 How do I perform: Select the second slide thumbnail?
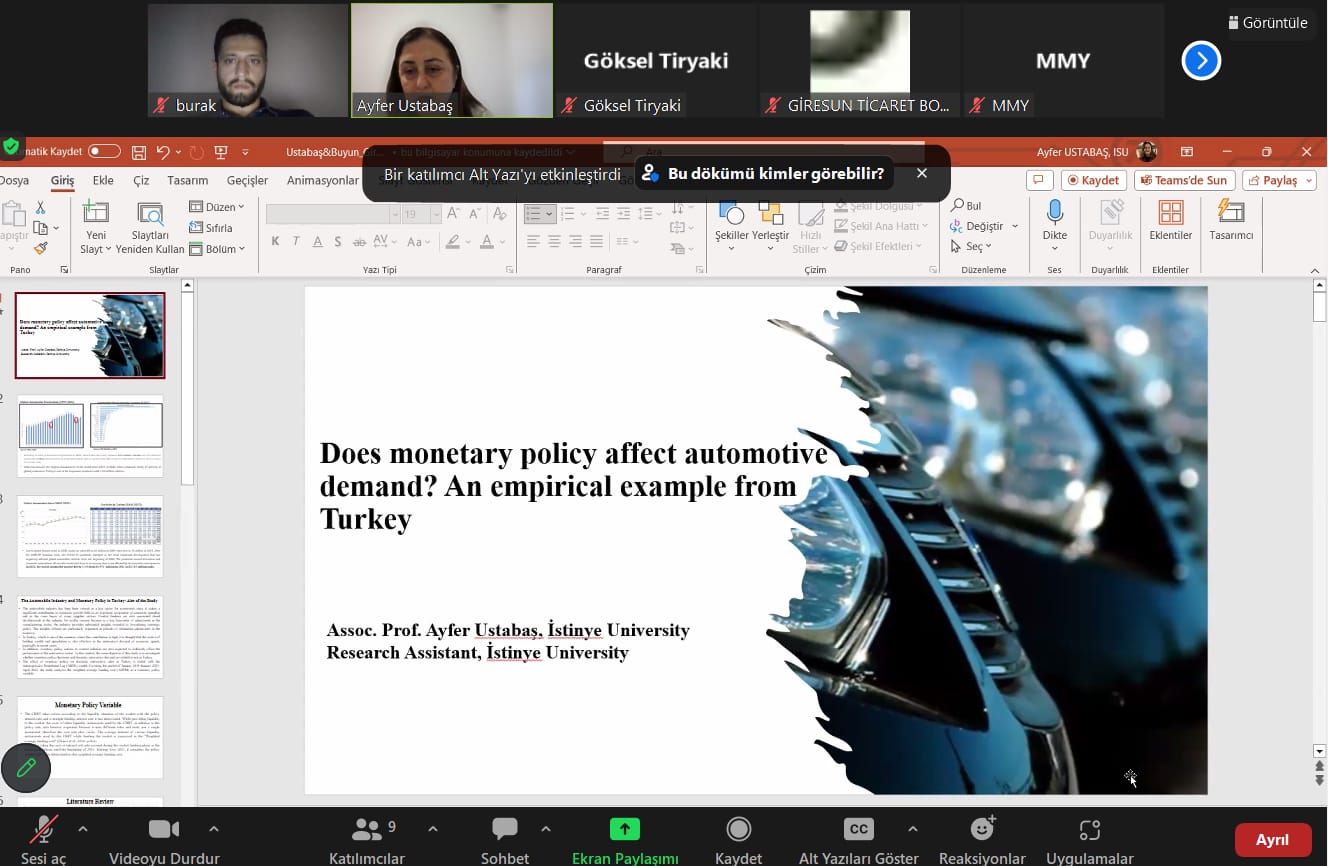(90, 435)
